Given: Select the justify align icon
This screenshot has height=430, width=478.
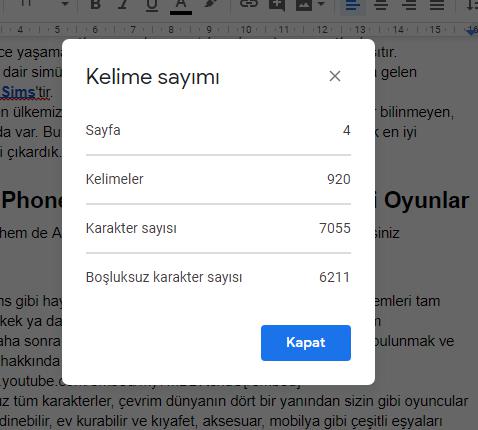Looking at the screenshot, I should coord(437,5).
